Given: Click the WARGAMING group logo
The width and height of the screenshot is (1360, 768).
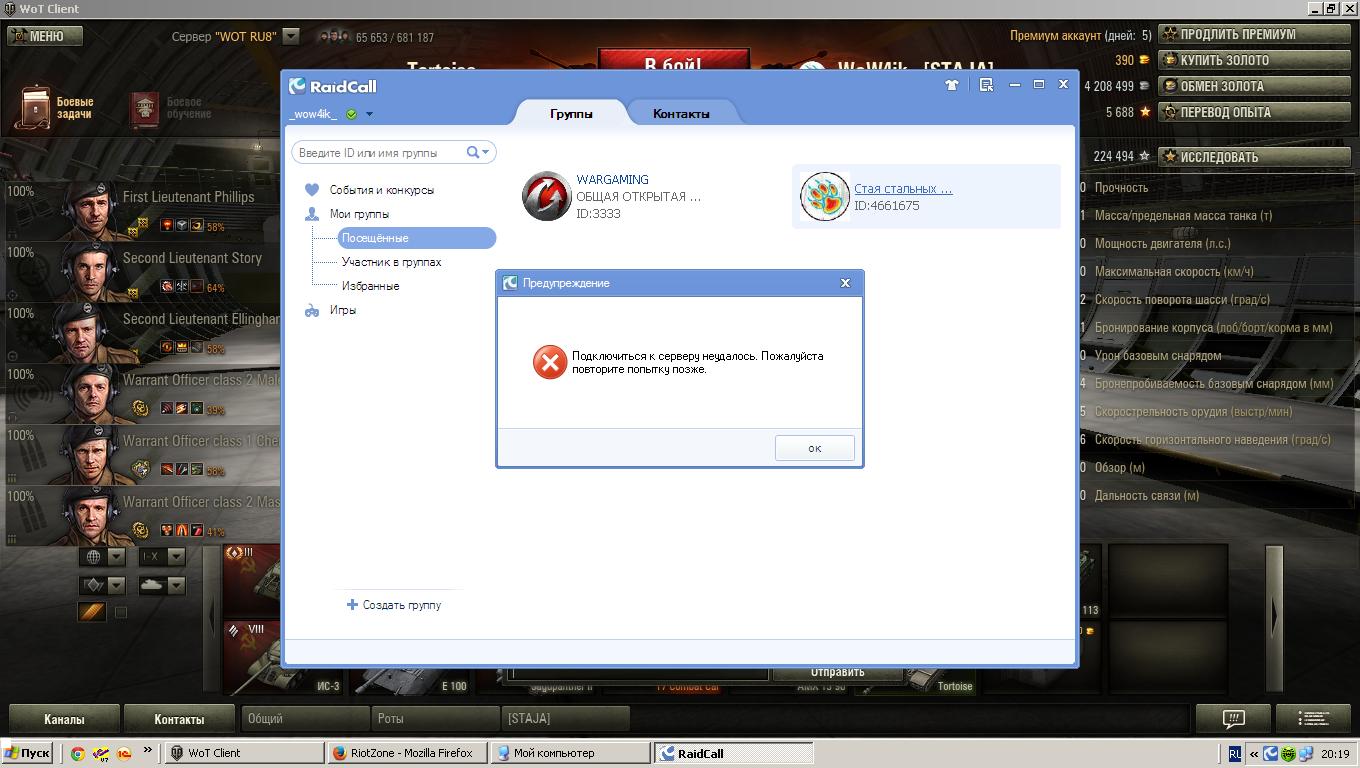Looking at the screenshot, I should tap(546, 196).
